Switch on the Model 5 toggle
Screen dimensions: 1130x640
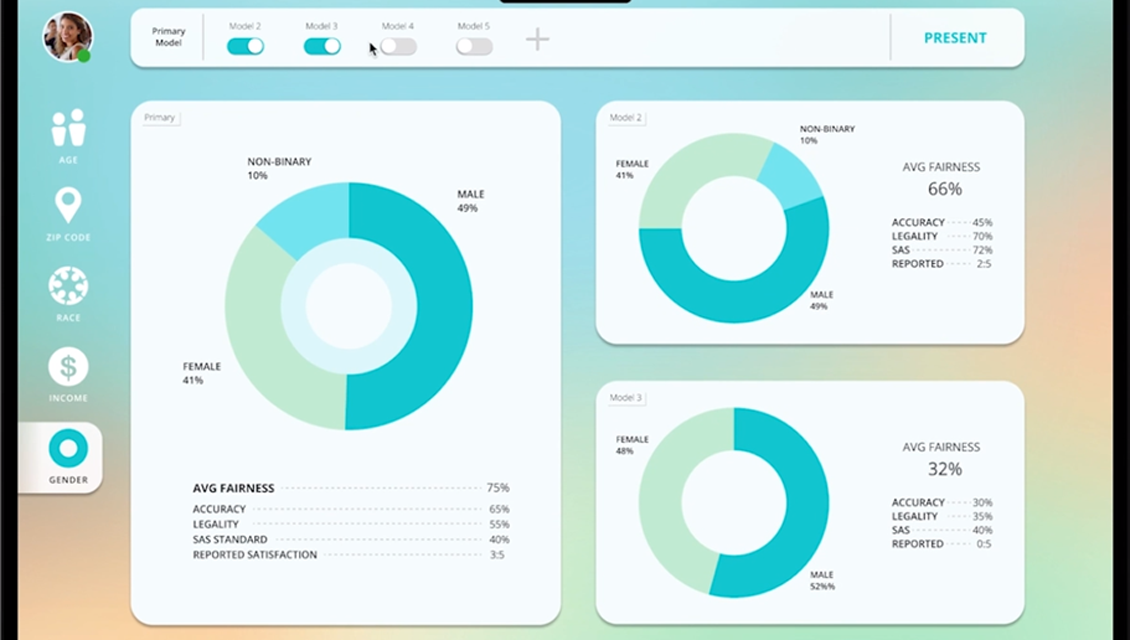tap(474, 46)
